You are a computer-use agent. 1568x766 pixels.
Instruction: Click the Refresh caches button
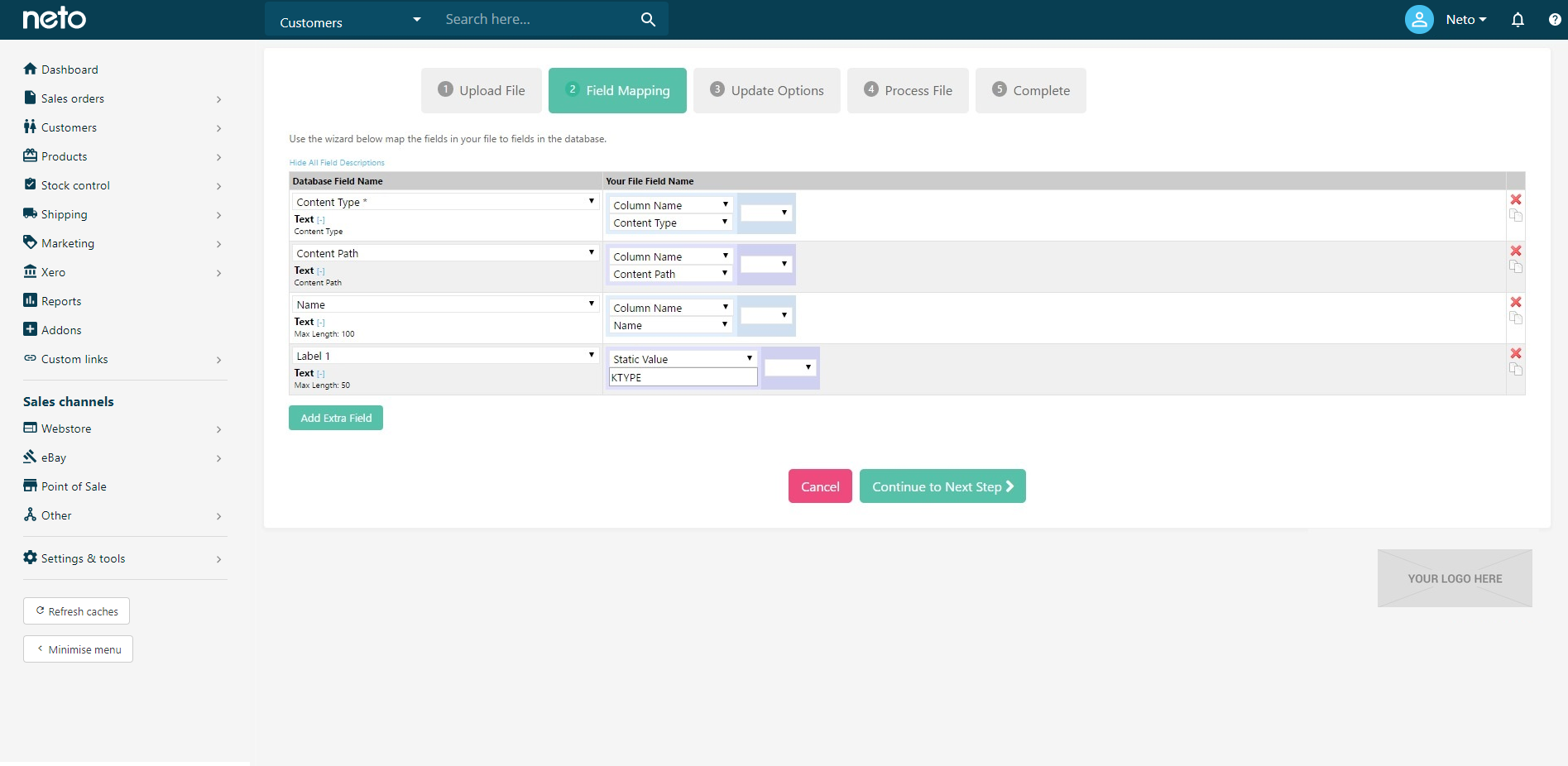click(76, 611)
